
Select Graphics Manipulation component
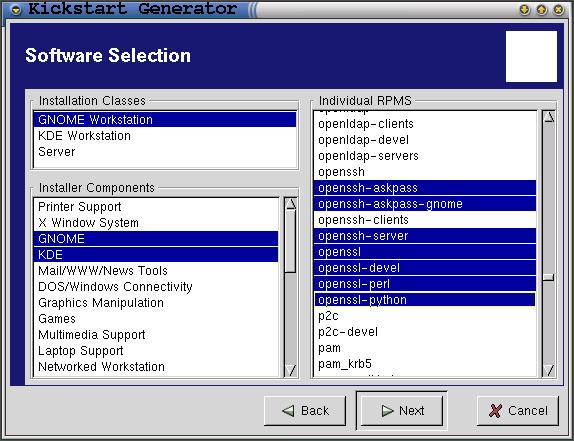(x=156, y=303)
